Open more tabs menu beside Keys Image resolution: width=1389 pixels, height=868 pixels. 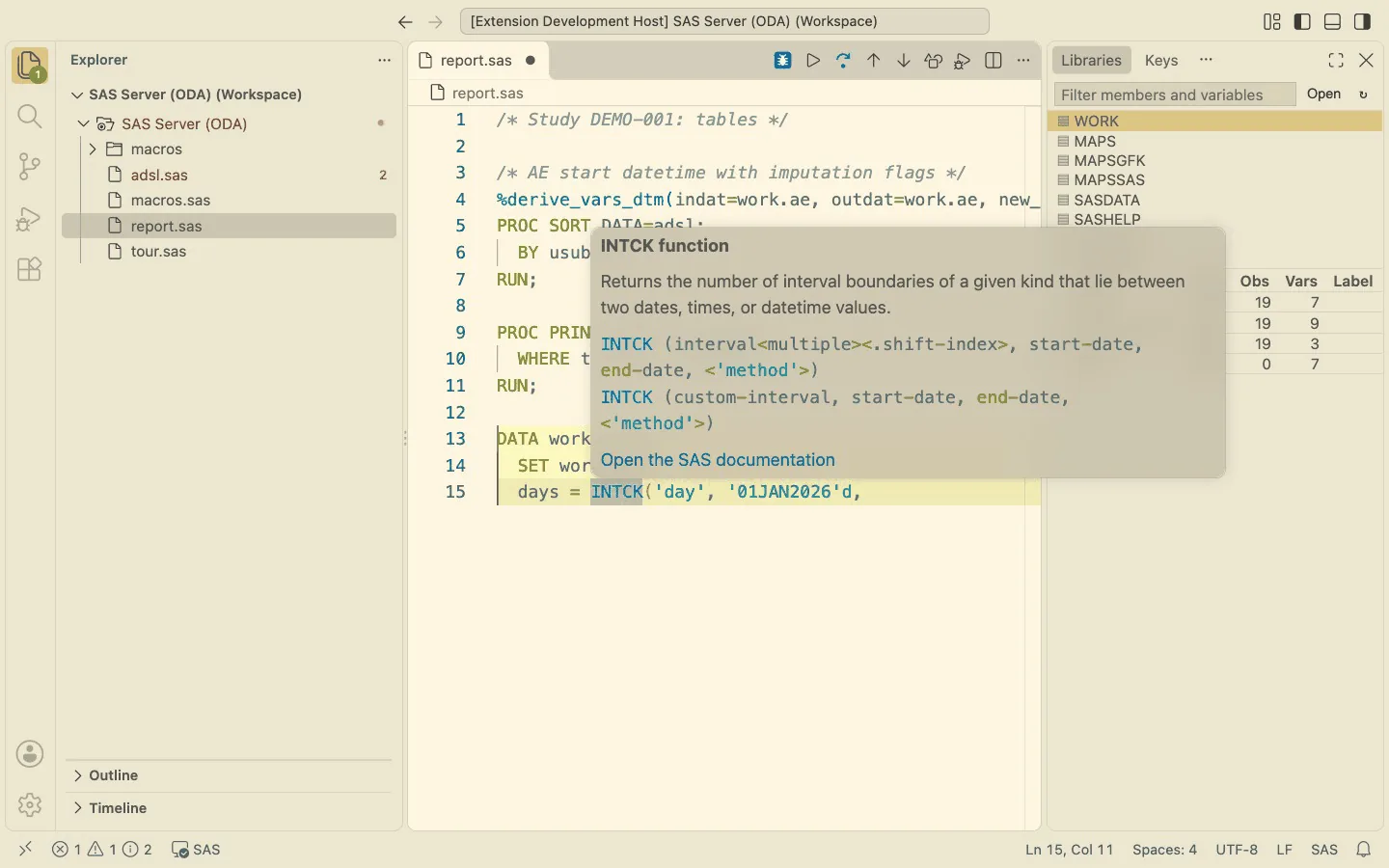[1206, 60]
